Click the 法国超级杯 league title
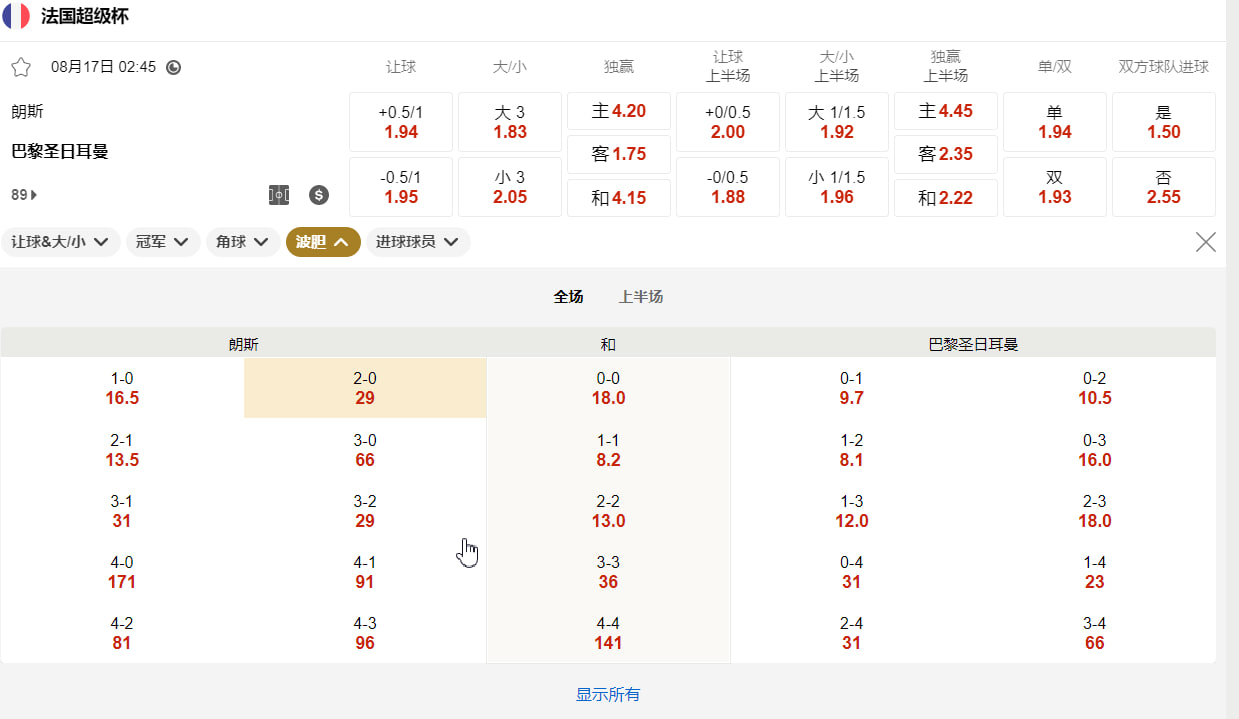Viewport: 1239px width, 719px height. 85,16
